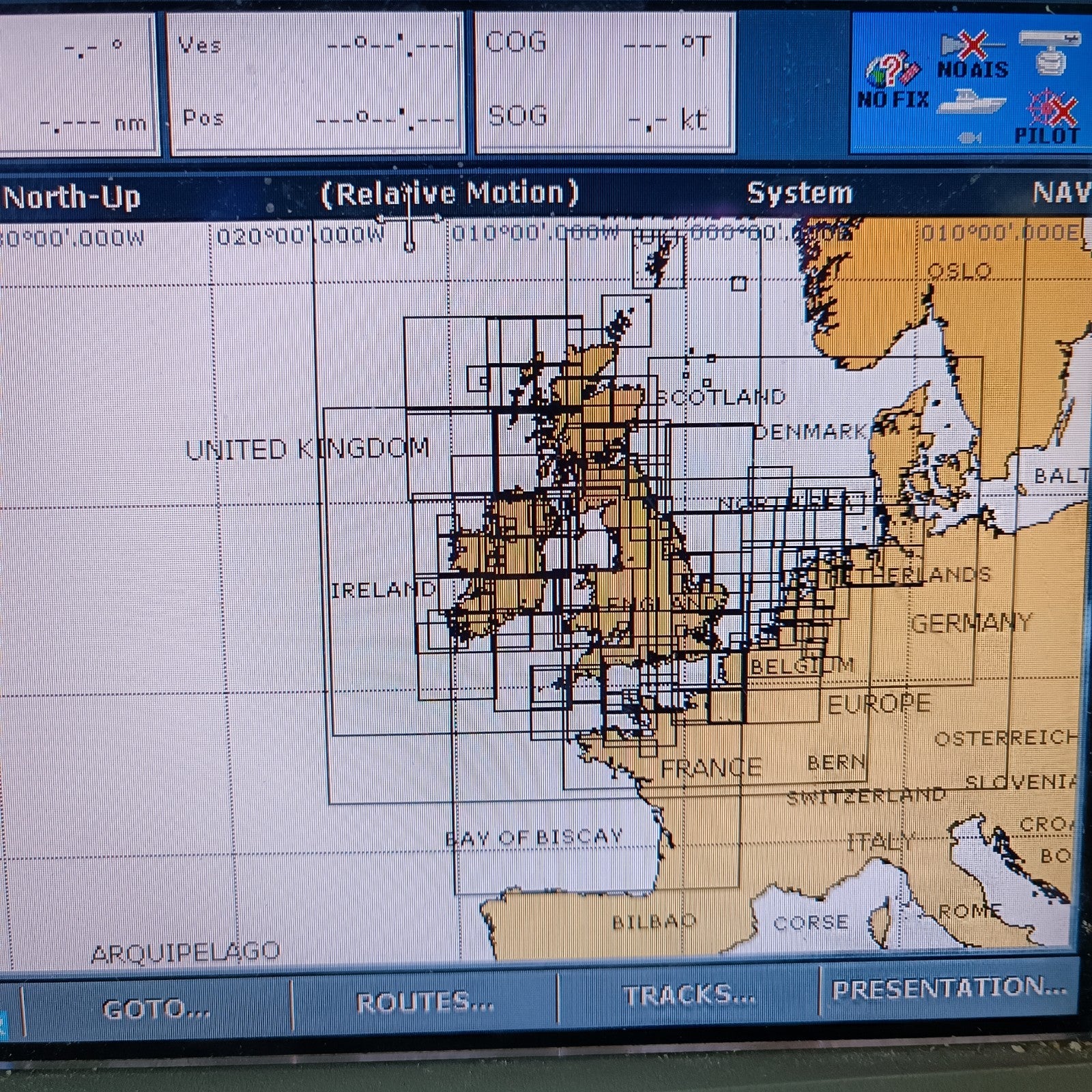Click the chart cursor crosshair
1092x1092 pixels.
[409, 219]
